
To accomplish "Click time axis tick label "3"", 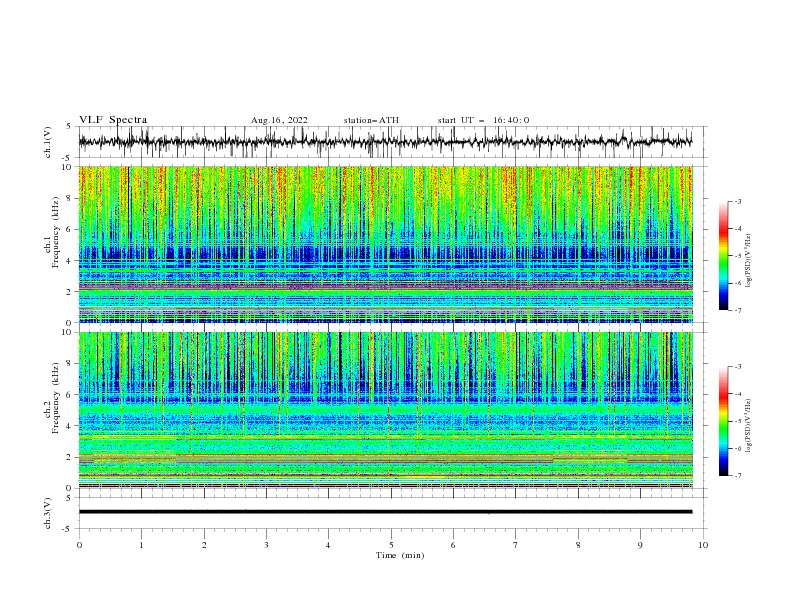I will tap(266, 545).
